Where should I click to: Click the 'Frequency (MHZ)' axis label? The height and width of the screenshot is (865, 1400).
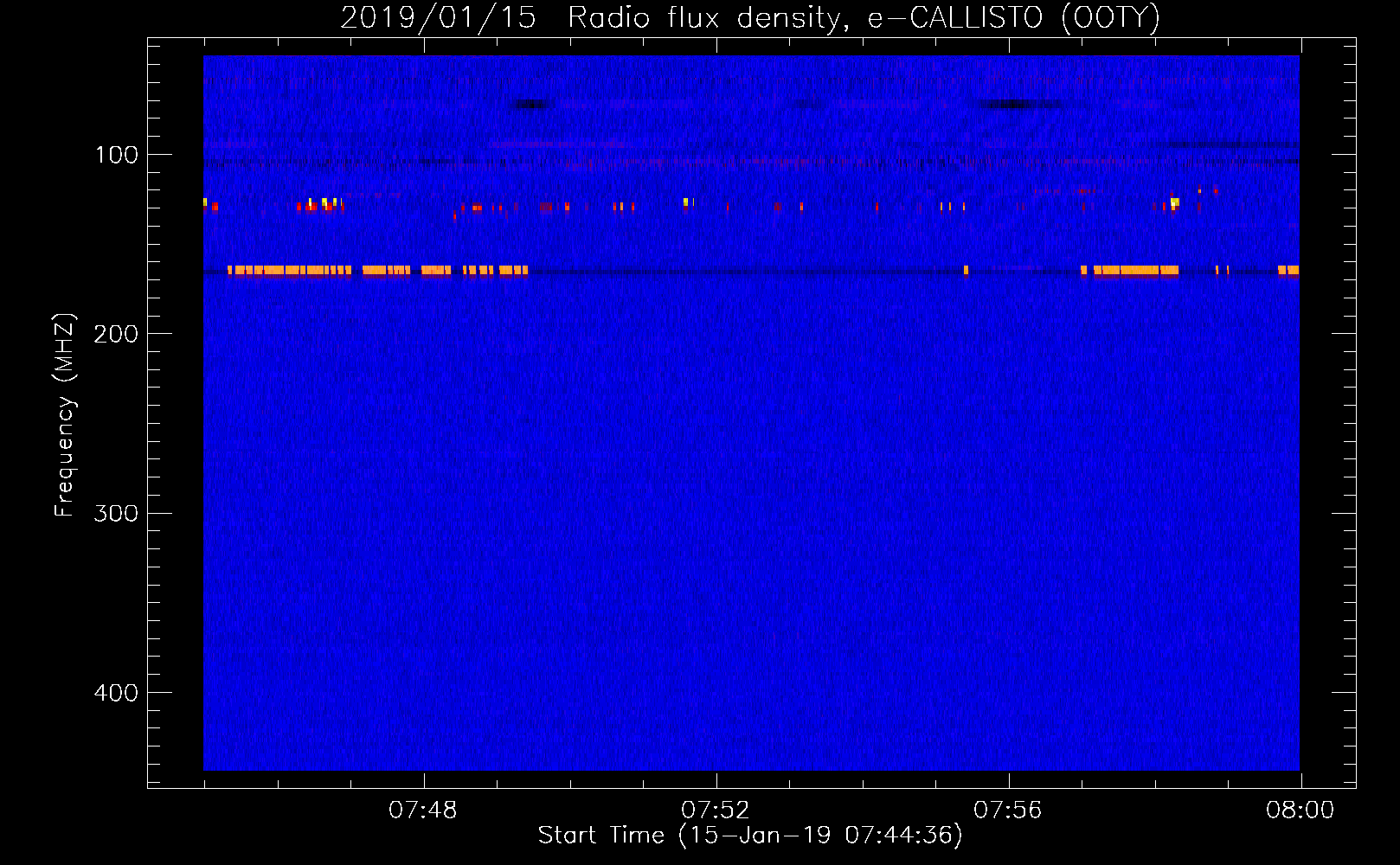coord(65,414)
